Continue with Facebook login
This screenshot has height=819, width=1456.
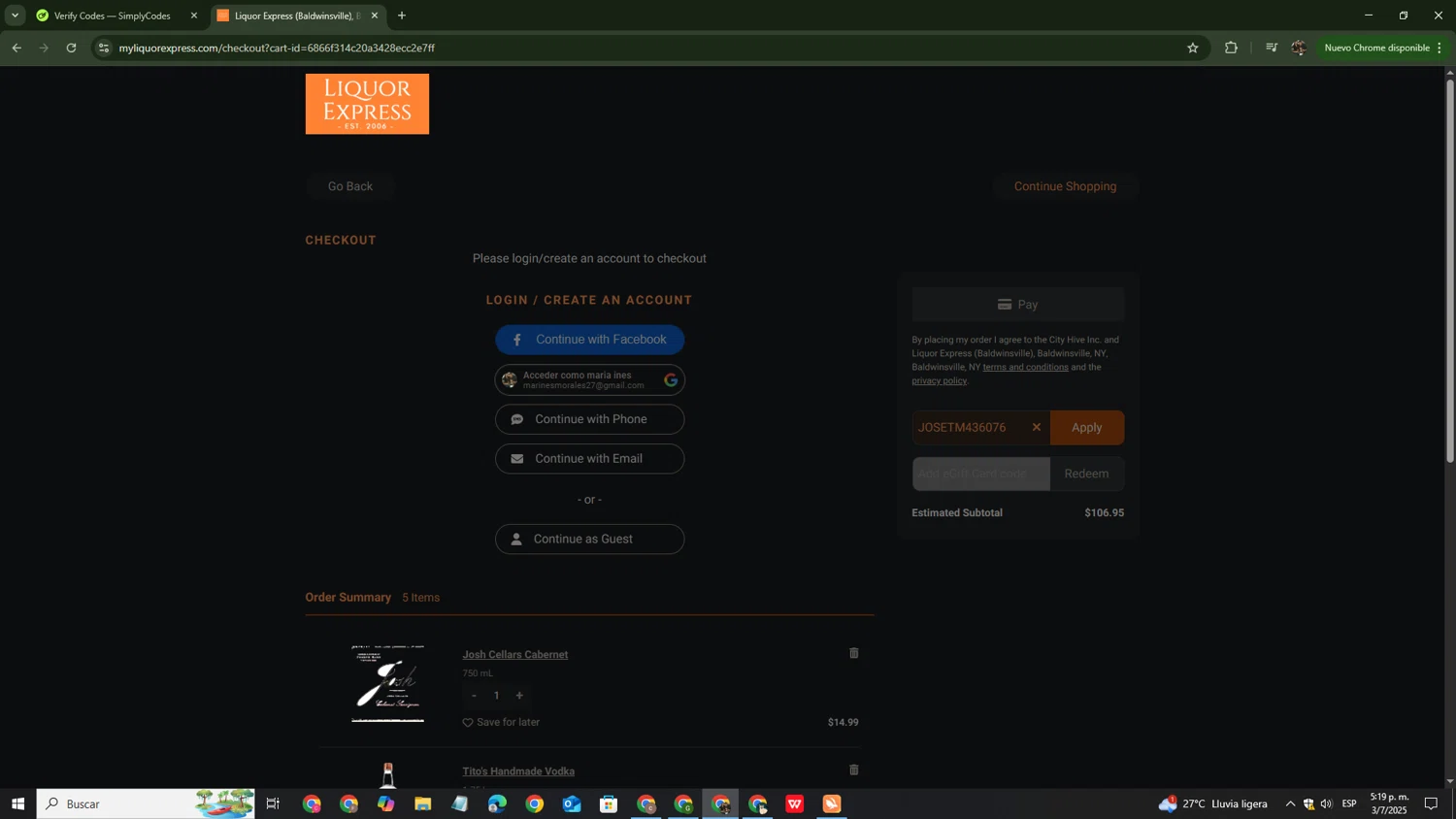tap(589, 340)
